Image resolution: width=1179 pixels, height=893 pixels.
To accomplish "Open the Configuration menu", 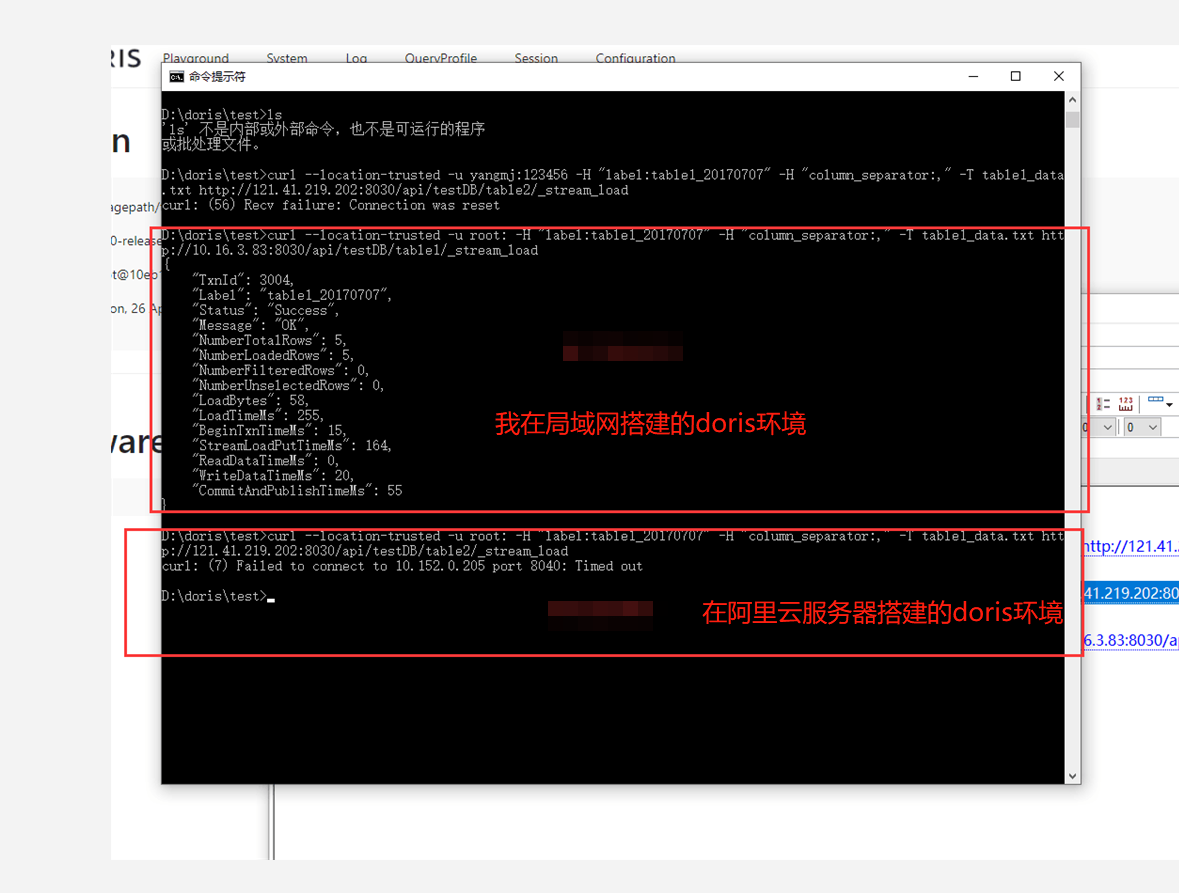I will coord(635,58).
